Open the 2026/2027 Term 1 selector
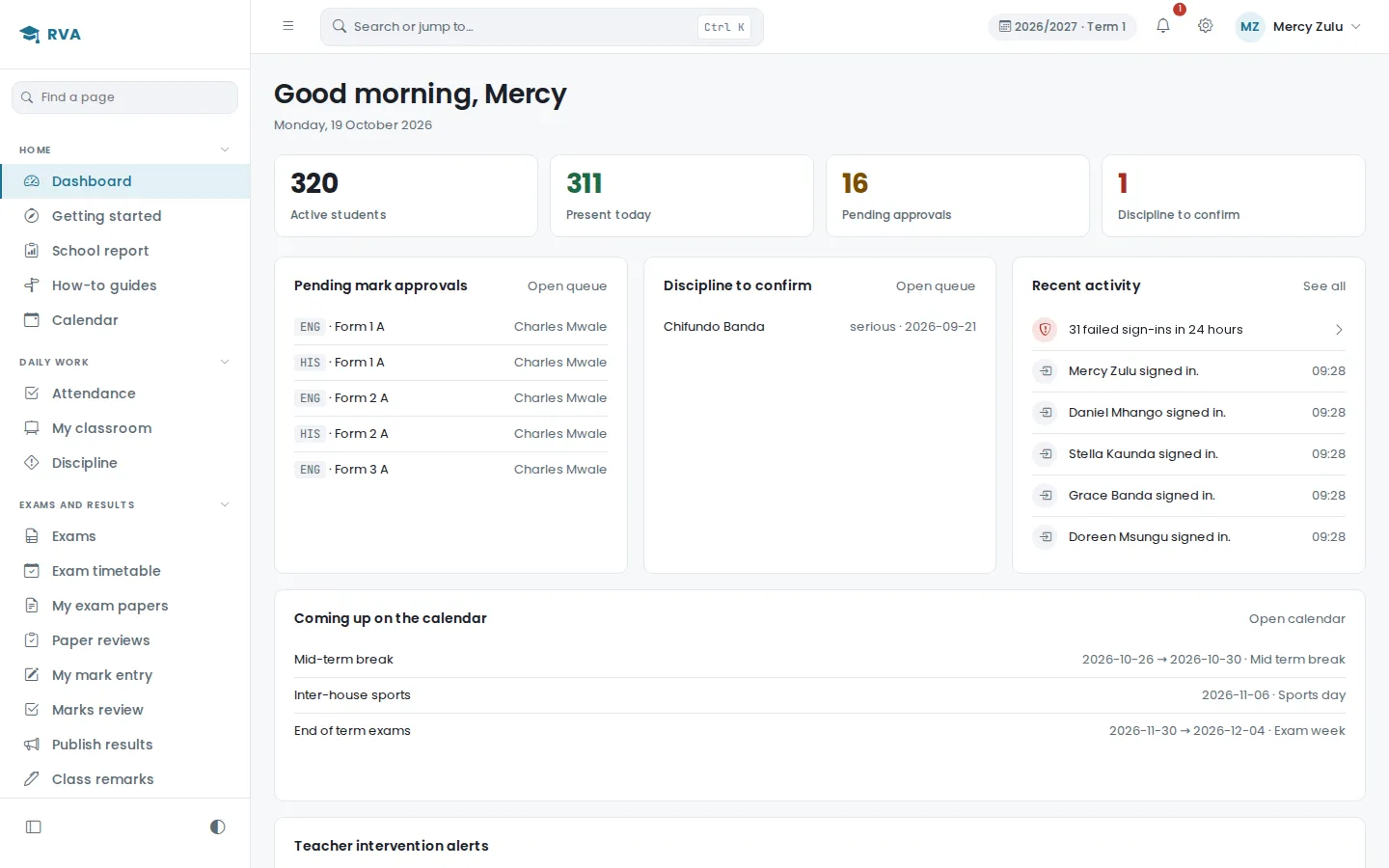The height and width of the screenshot is (868, 1389). click(1062, 27)
